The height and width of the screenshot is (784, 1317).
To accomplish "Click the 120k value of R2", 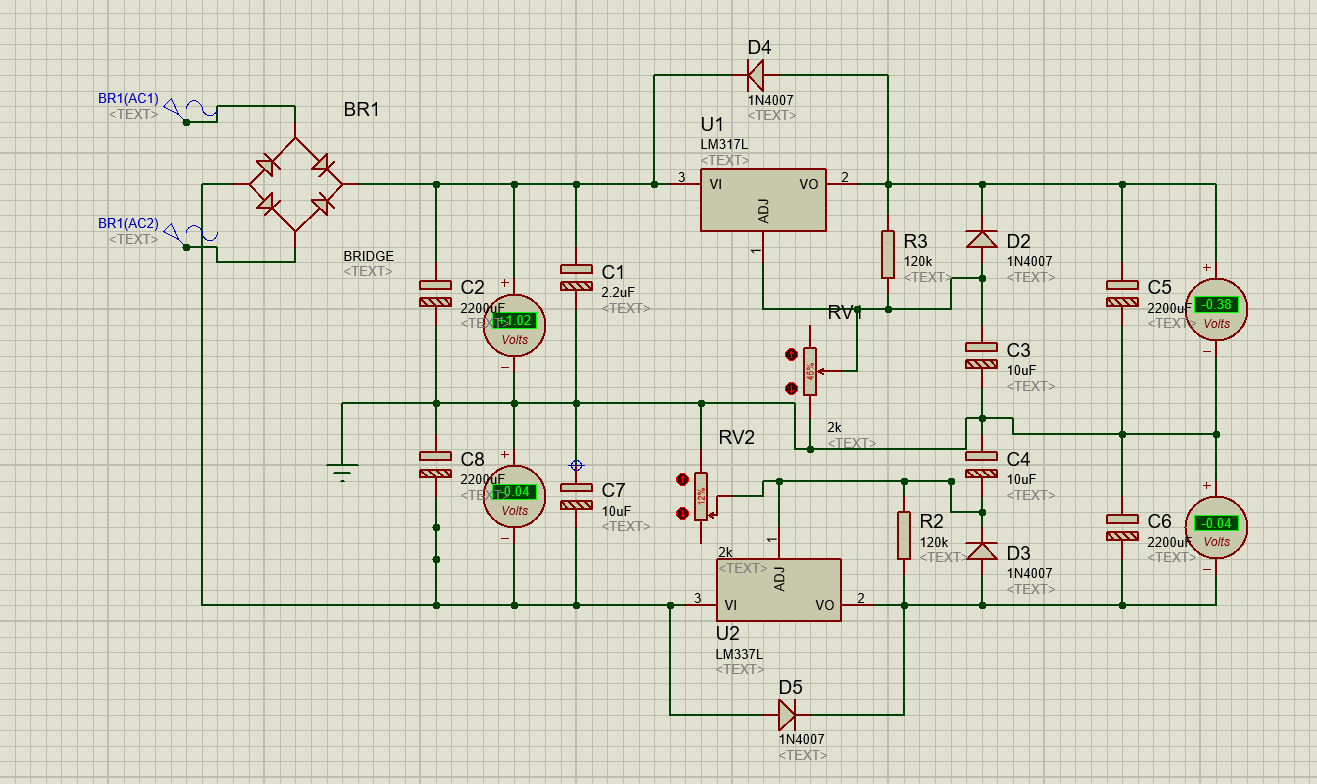I will (934, 541).
